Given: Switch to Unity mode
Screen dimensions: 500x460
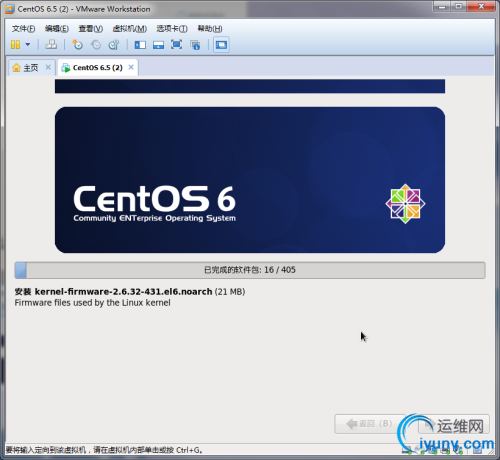Looking at the screenshot, I should pos(195,45).
